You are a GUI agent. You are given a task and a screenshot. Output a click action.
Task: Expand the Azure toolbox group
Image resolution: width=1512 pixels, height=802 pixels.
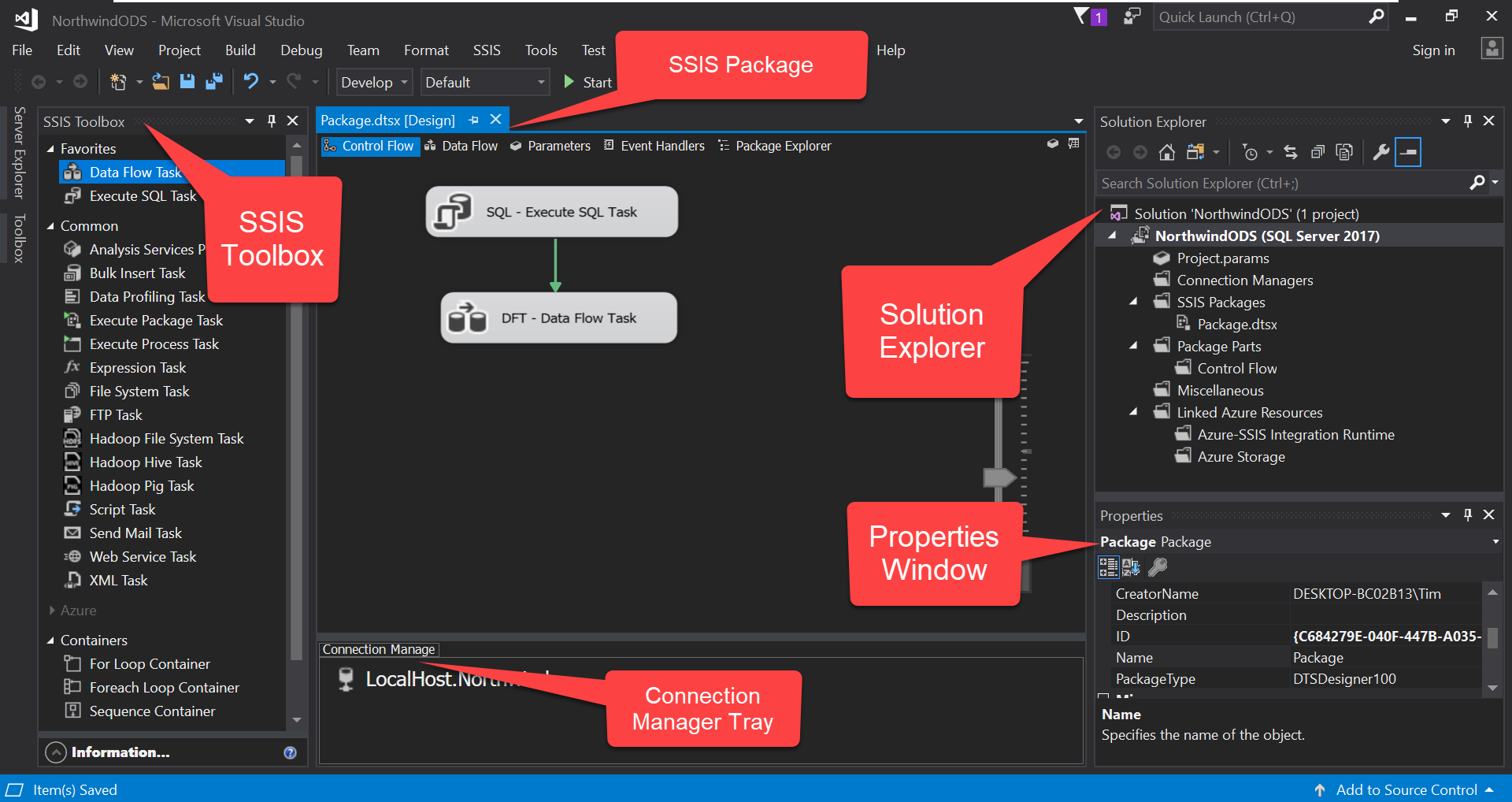pyautogui.click(x=52, y=611)
